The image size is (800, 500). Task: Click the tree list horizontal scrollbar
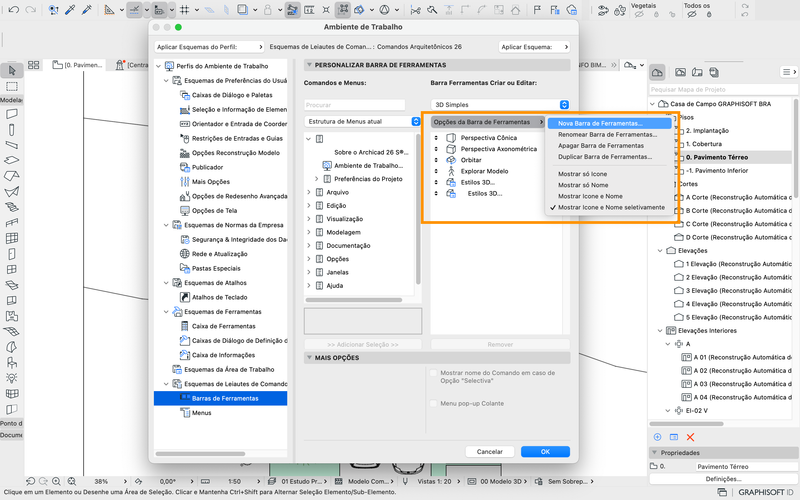[x=200, y=454]
